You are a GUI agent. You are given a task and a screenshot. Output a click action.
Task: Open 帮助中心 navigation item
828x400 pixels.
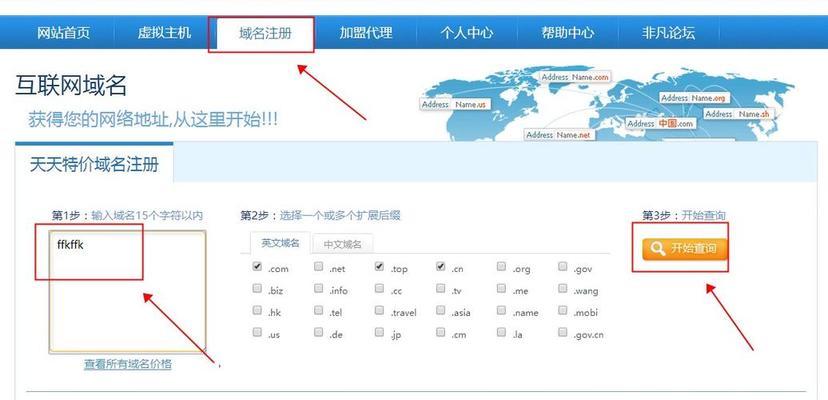tap(568, 33)
